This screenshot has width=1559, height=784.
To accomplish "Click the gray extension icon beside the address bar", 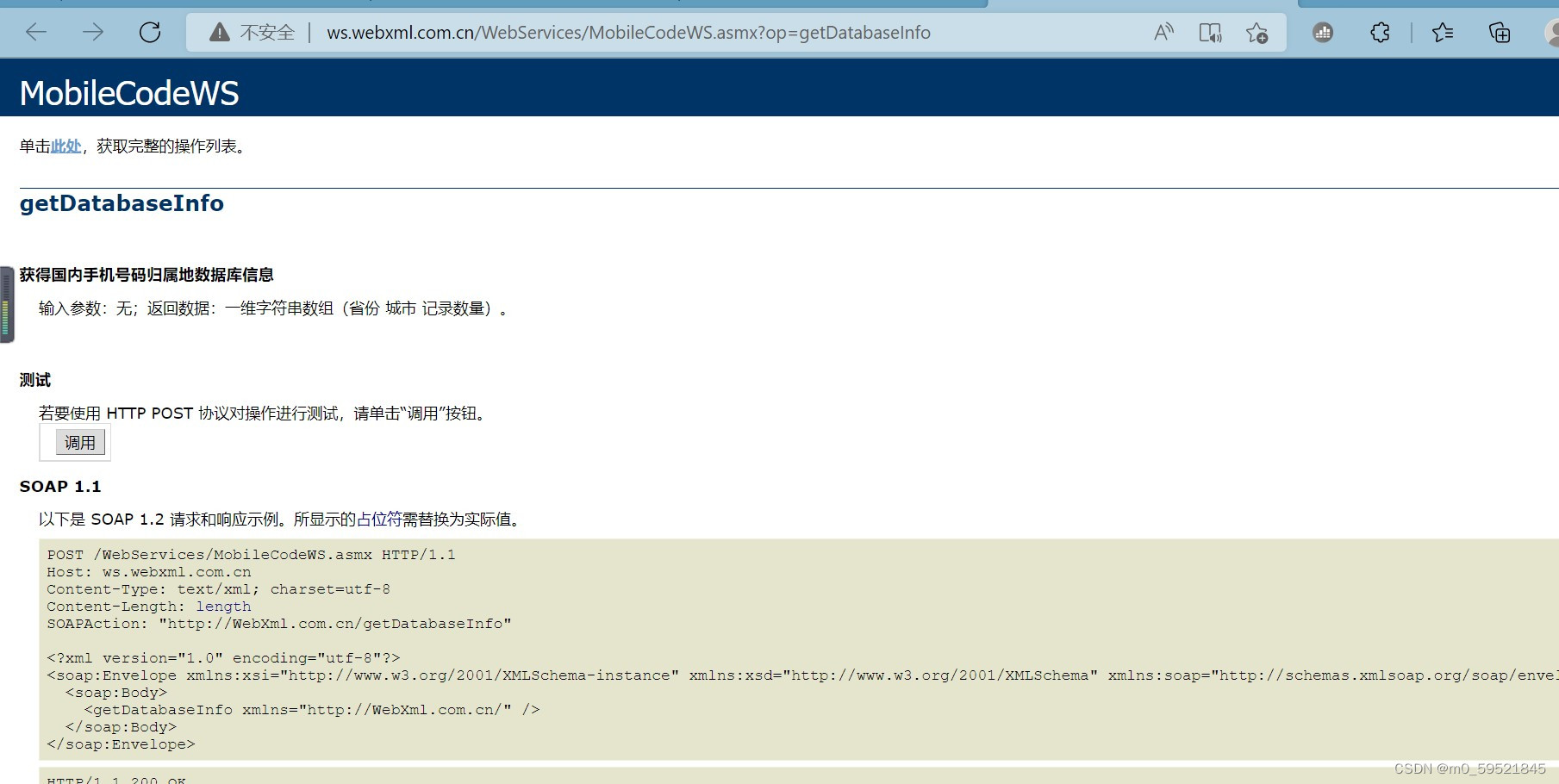I will coord(1322,33).
